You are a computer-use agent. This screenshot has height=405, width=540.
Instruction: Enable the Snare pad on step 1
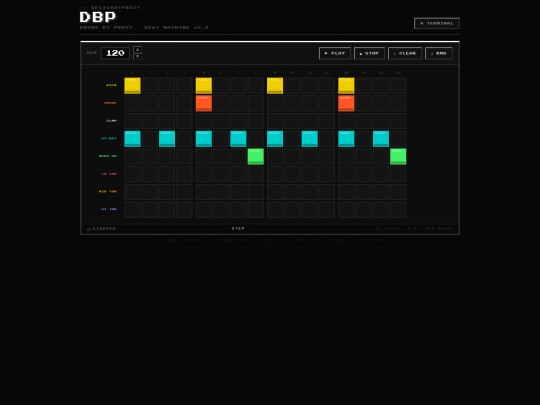point(133,103)
